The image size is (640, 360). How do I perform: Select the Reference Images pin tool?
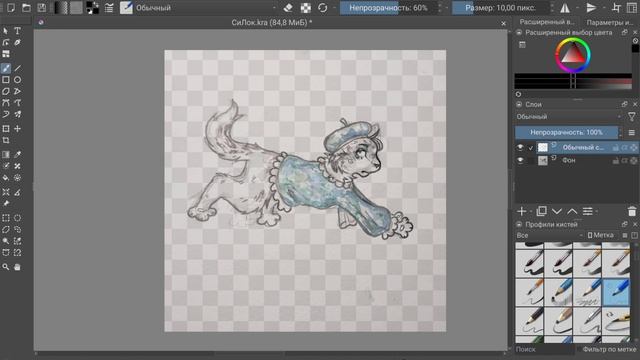pos(6,203)
